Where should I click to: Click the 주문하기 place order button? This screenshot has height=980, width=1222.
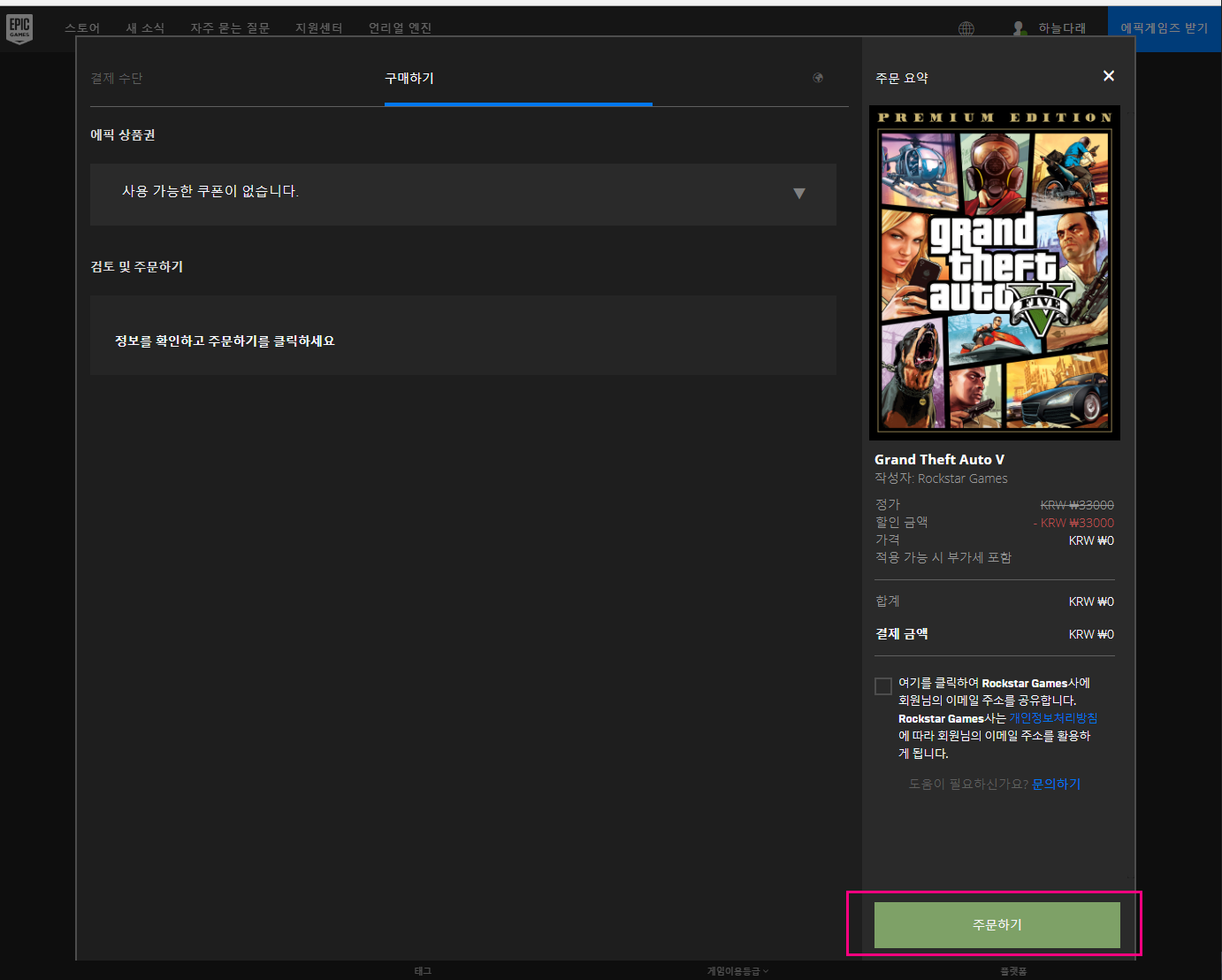point(997,925)
